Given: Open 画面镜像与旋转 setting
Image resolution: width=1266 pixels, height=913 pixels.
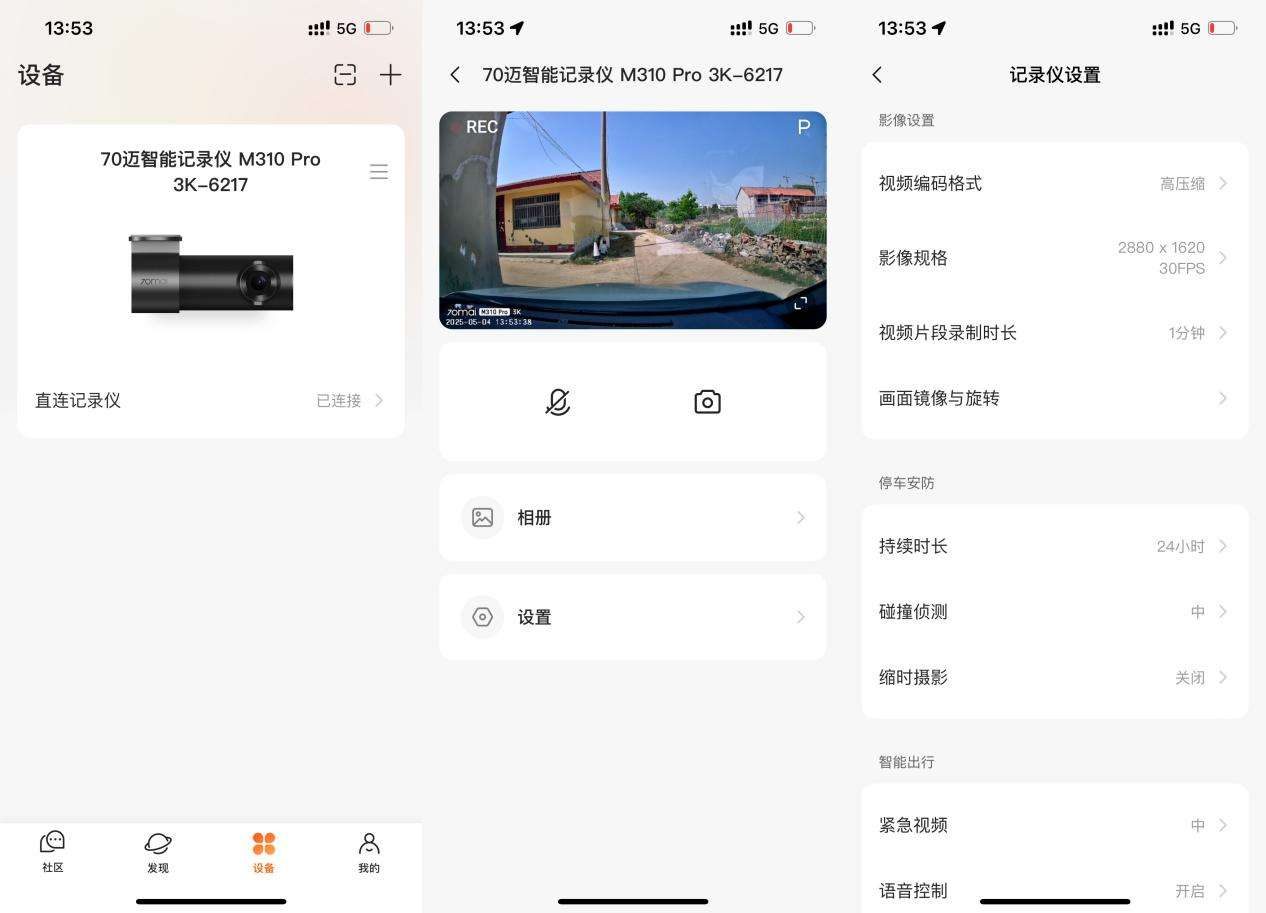Looking at the screenshot, I should tap(1055, 398).
